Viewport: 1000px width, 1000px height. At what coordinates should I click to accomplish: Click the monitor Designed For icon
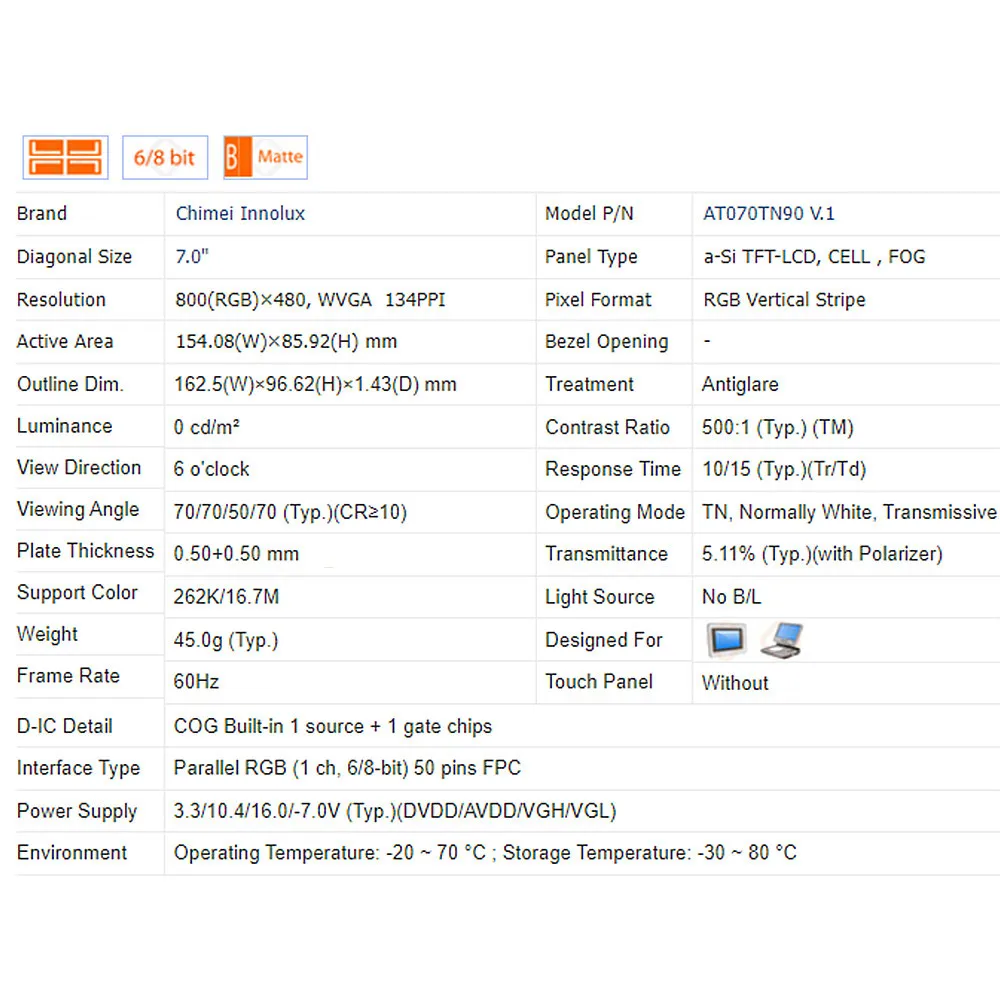(726, 639)
